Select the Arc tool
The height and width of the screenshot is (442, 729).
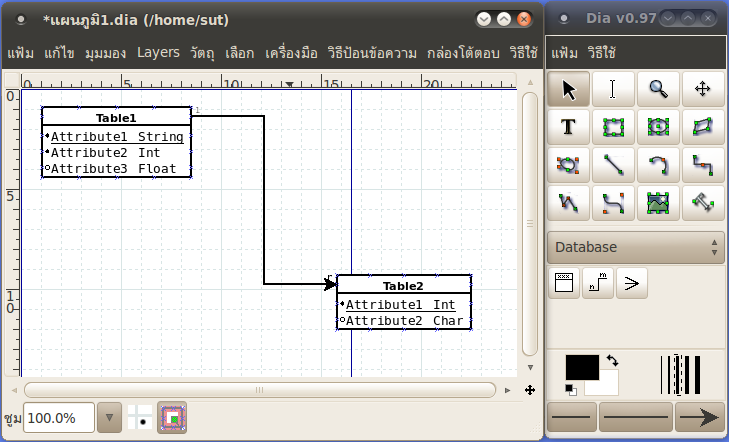tap(658, 165)
